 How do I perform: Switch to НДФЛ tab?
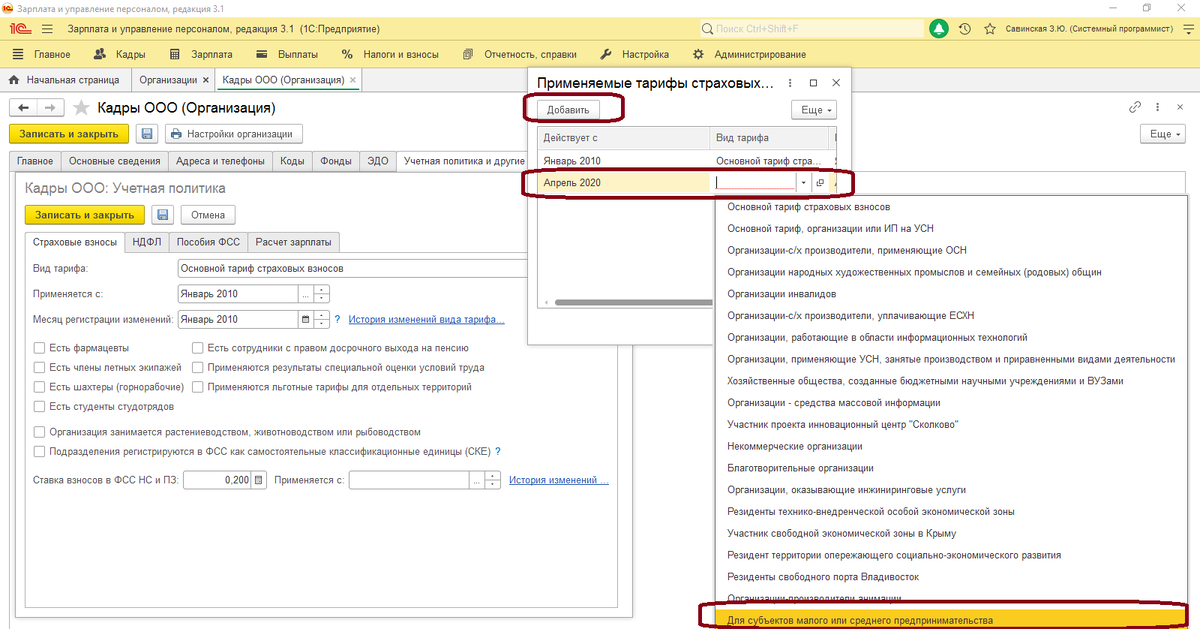[145, 241]
